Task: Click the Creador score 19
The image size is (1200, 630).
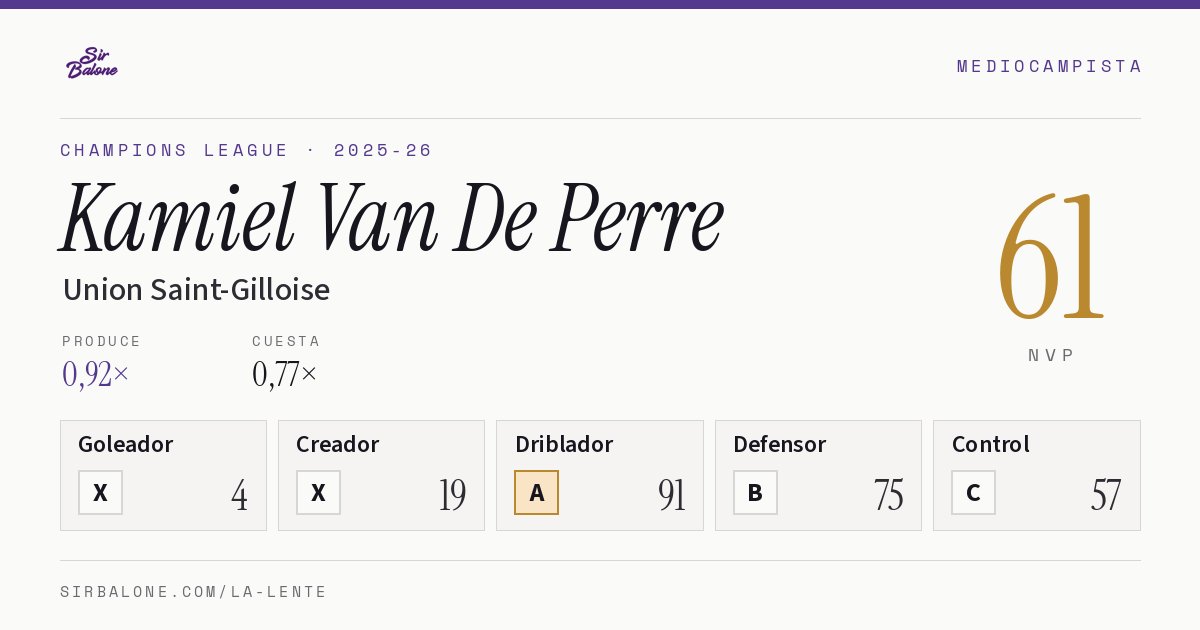Action: (x=452, y=494)
